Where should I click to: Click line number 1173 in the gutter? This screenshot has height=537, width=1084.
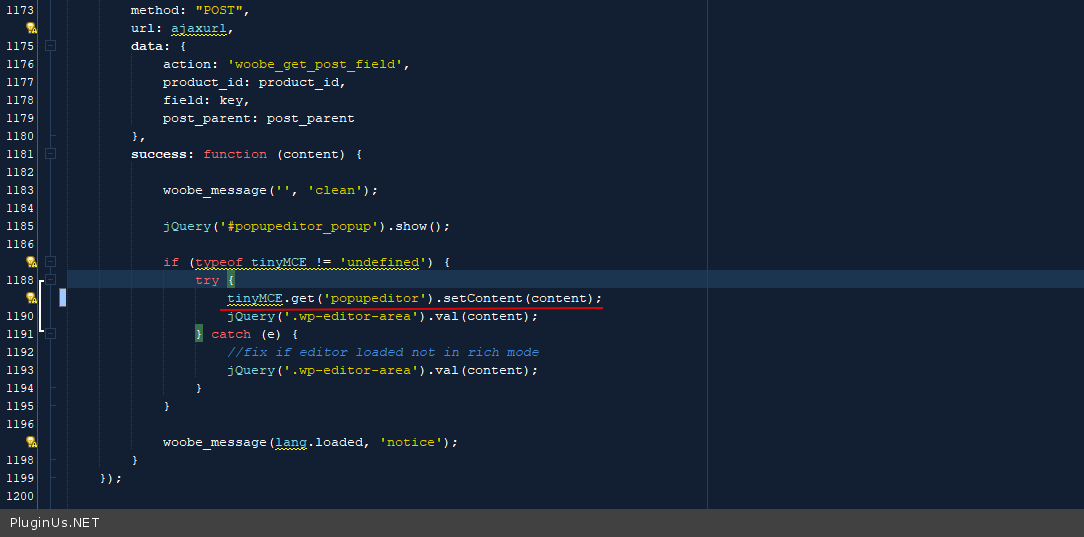tap(19, 10)
